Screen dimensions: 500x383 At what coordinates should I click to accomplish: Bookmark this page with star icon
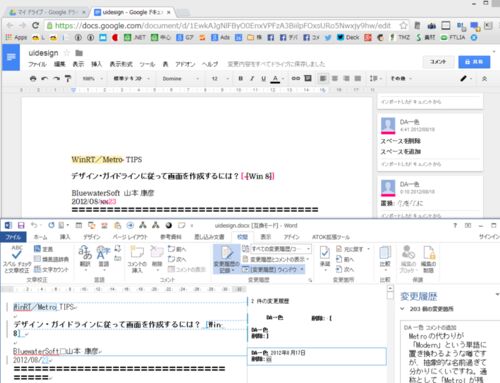point(403,25)
